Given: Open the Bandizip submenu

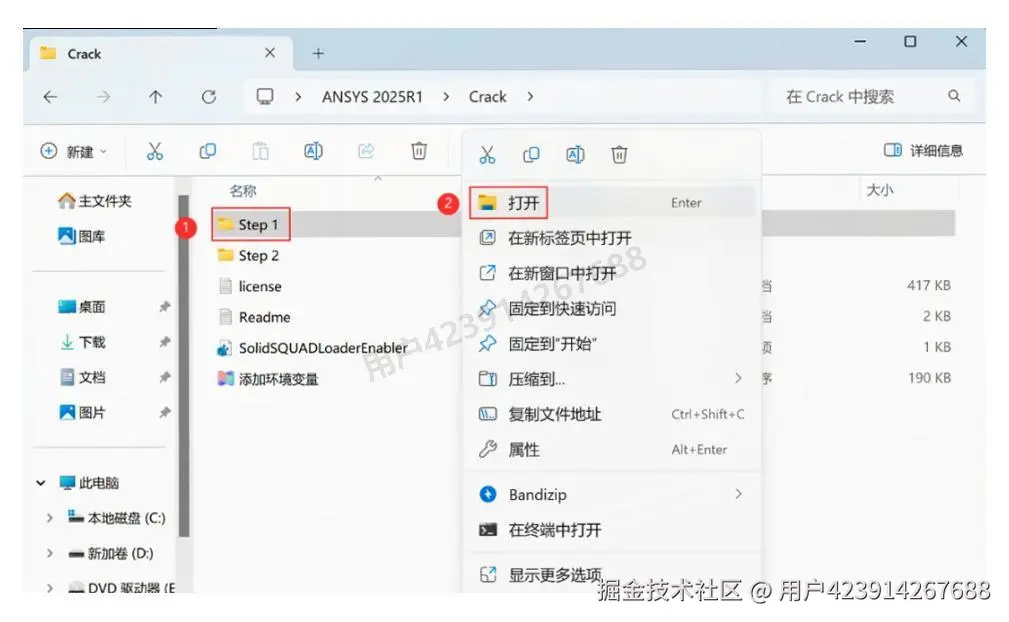Looking at the screenshot, I should tap(613, 494).
